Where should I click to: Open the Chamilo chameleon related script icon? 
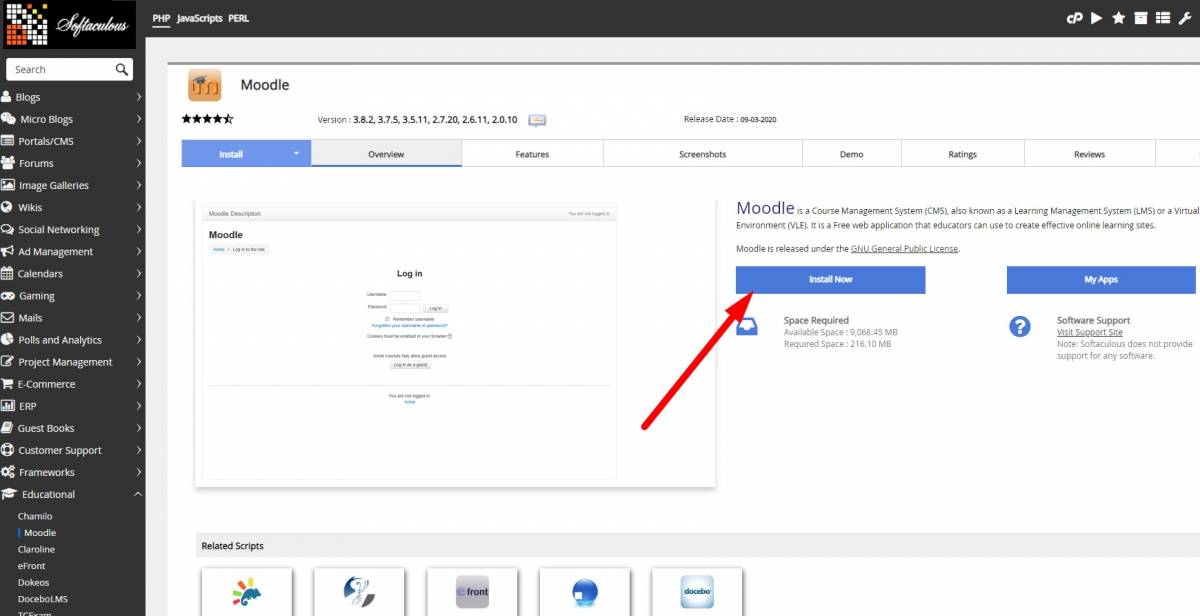247,592
